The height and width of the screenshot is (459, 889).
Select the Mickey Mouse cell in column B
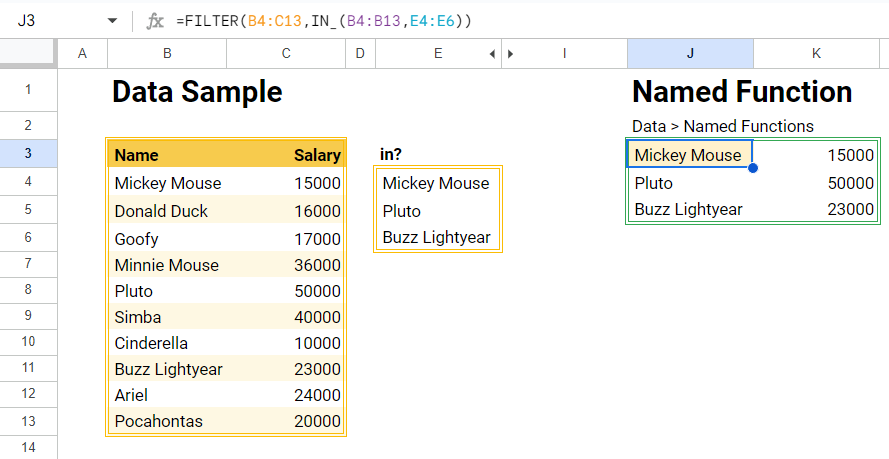click(167, 182)
